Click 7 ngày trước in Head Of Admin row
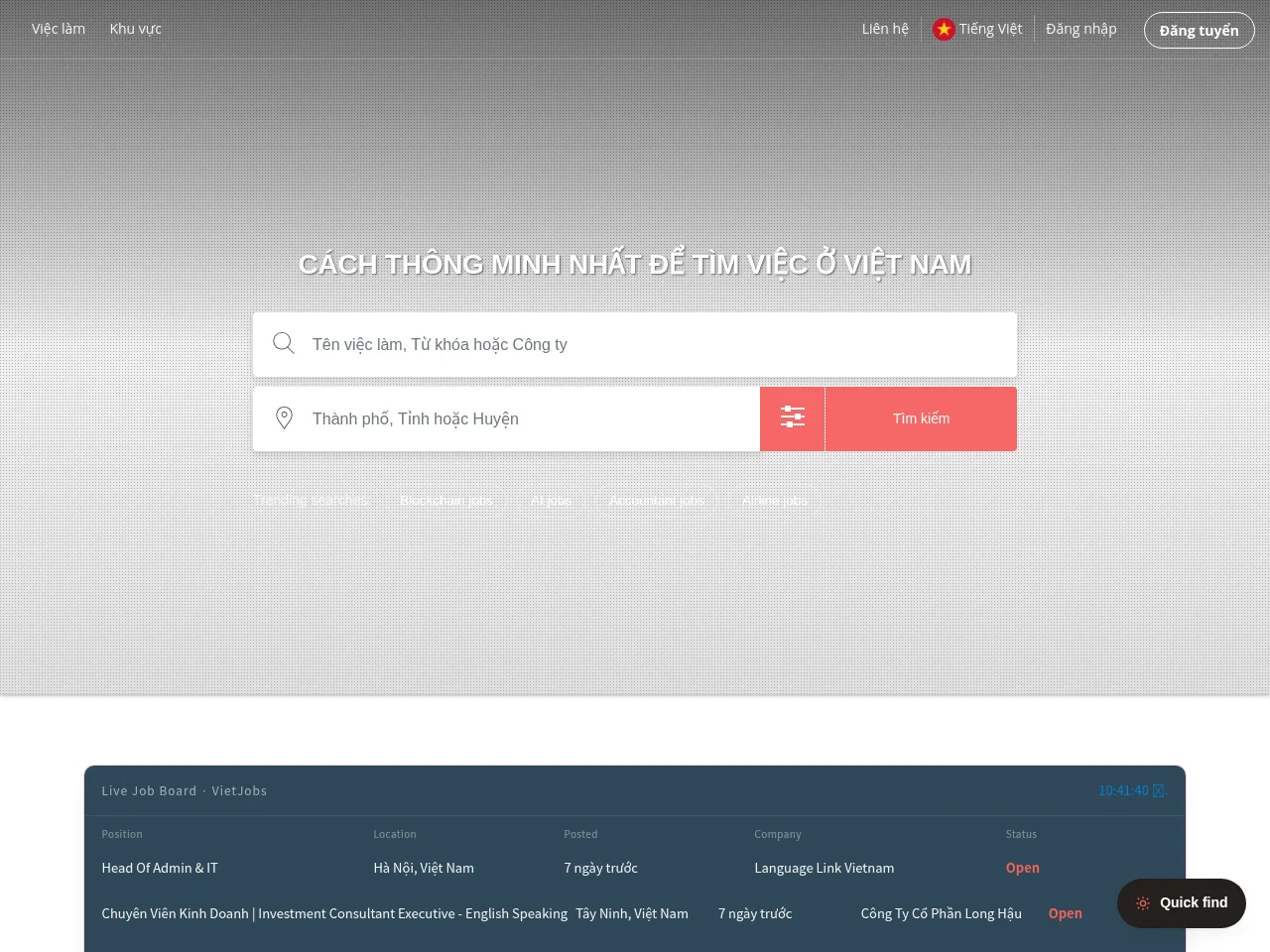 click(601, 868)
